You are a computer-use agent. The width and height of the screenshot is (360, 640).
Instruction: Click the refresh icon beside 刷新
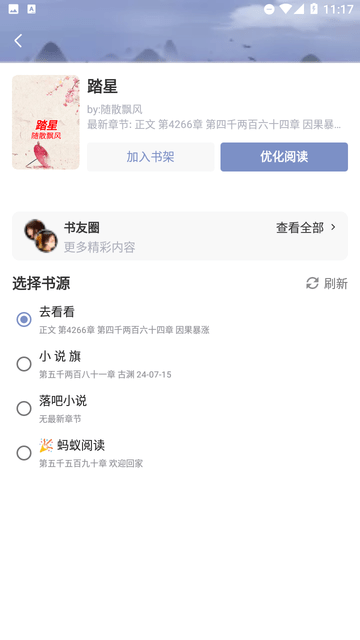[312, 283]
